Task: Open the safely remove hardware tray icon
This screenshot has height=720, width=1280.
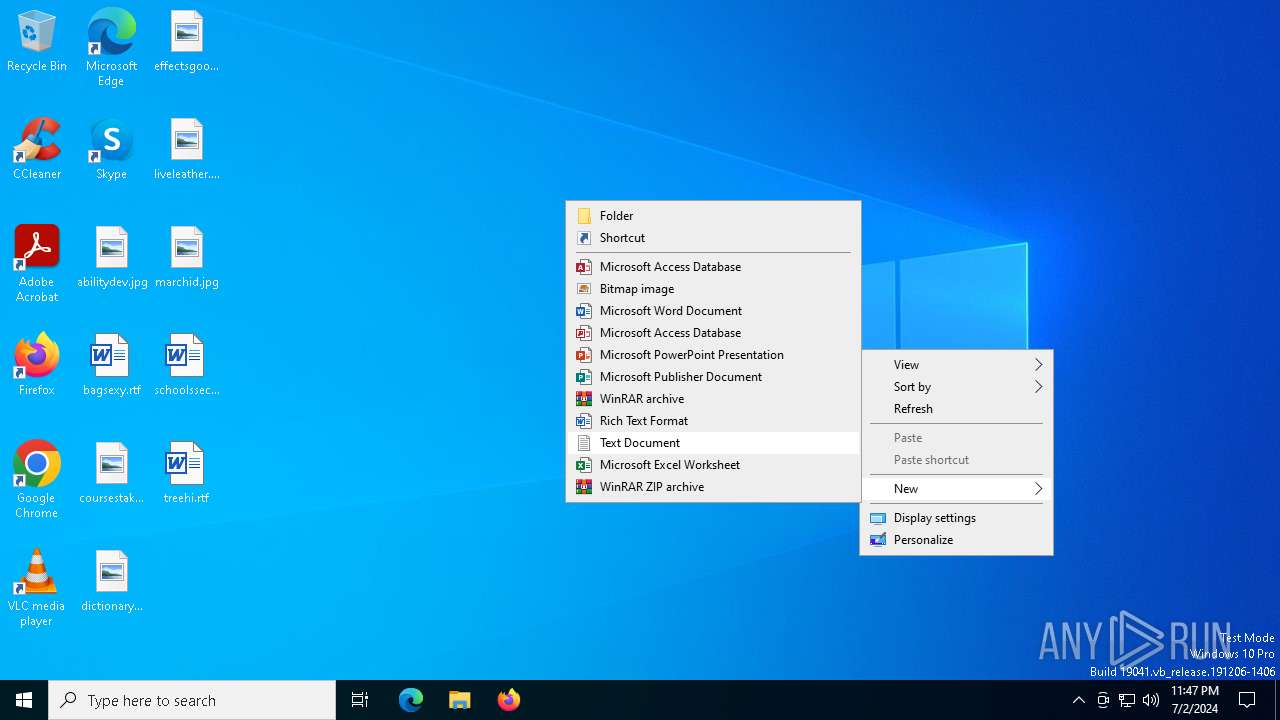Action: [1103, 700]
